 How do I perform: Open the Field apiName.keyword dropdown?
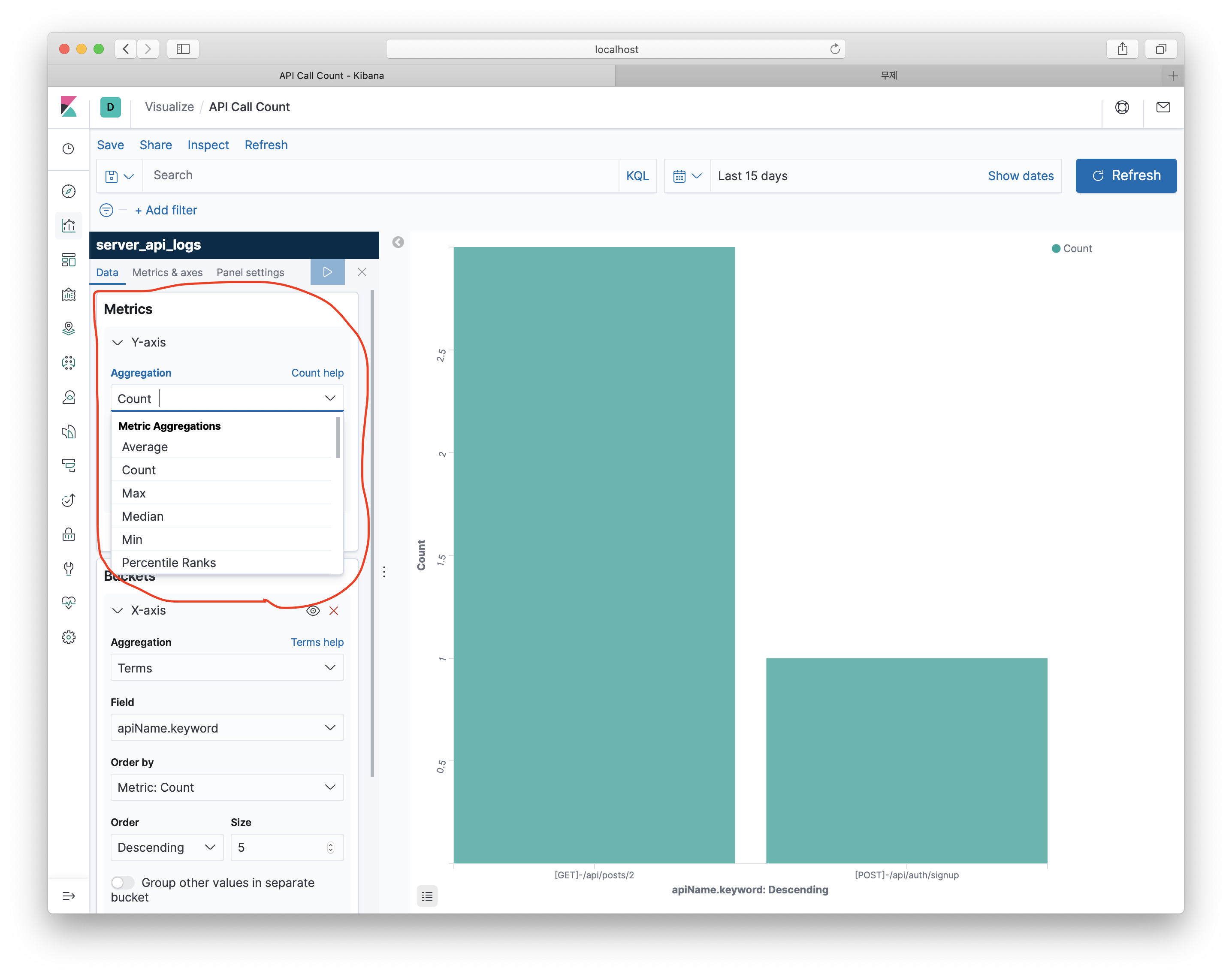coord(227,727)
